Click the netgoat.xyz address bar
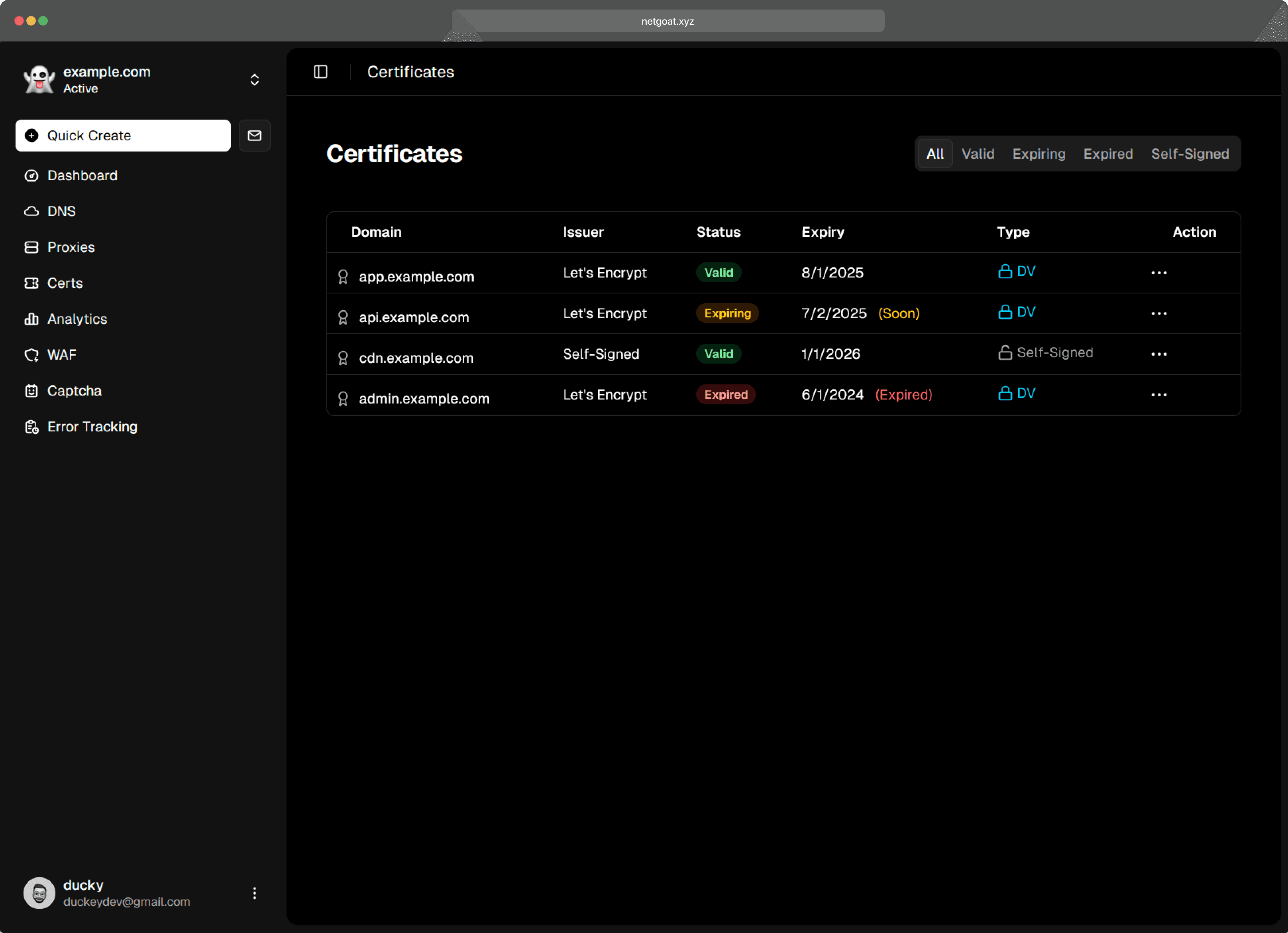1288x933 pixels. 668,21
